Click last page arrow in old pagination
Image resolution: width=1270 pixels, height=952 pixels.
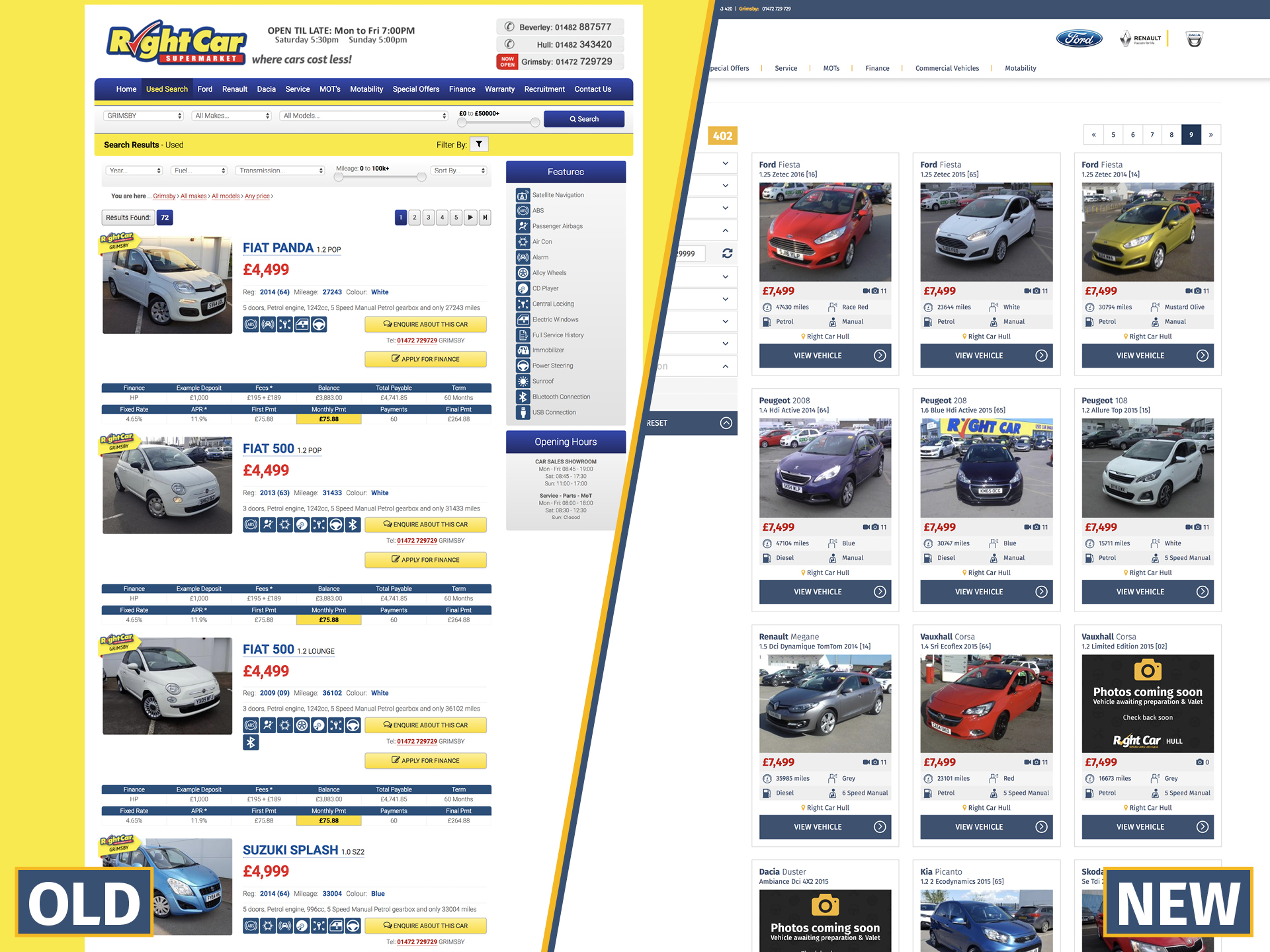(x=485, y=218)
